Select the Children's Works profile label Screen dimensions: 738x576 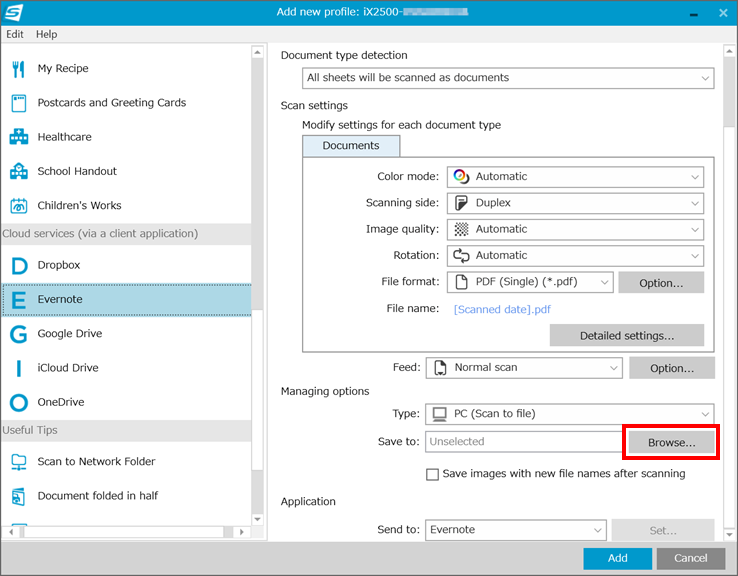(x=79, y=206)
